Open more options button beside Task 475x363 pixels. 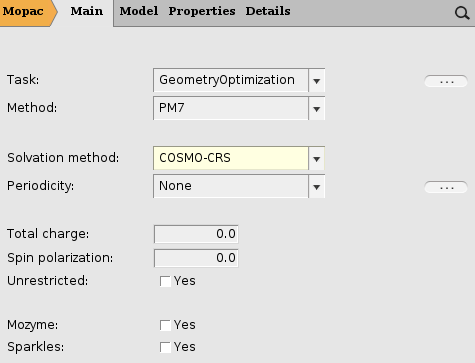point(446,81)
